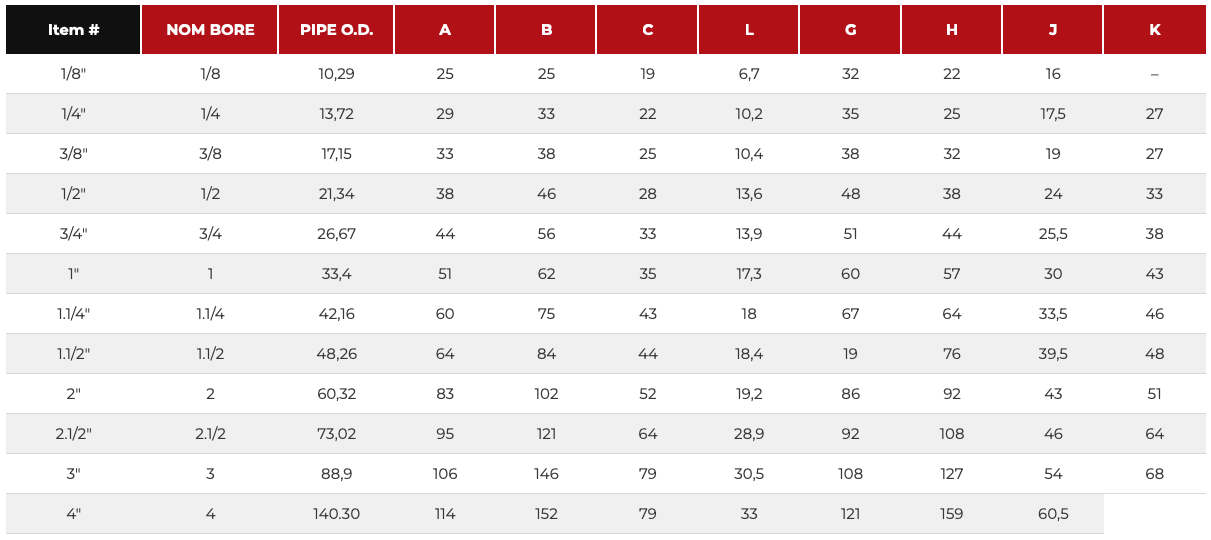The width and height of the screenshot is (1211, 540).
Task: Click pipe O.D. value 60,32
Action: (x=336, y=394)
